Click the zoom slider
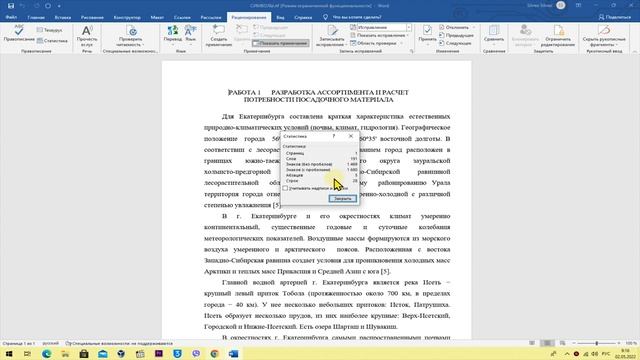640x360 pixels. [596, 343]
